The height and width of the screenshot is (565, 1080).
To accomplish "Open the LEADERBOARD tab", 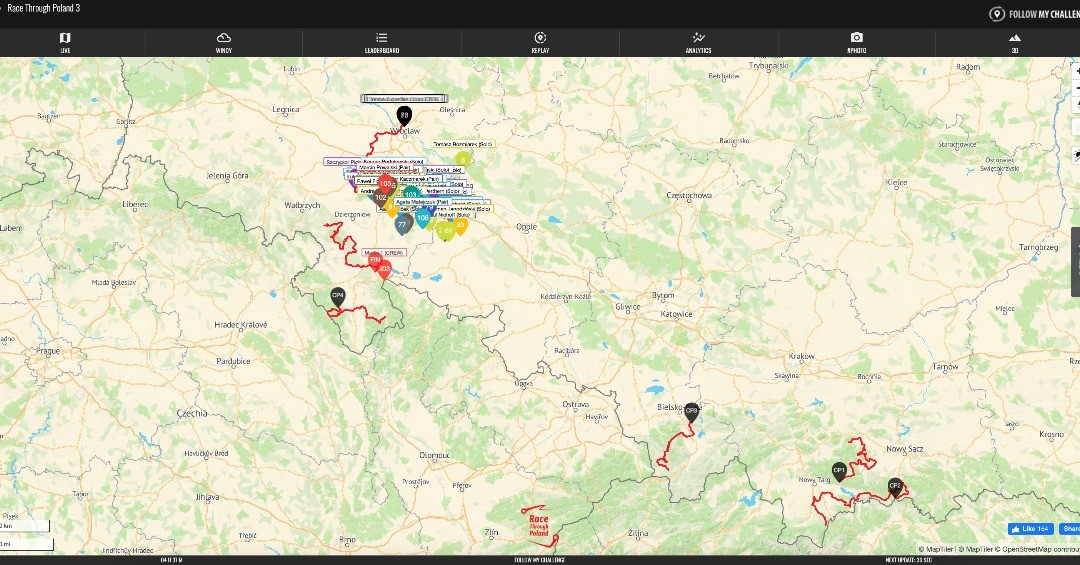I will tap(382, 42).
